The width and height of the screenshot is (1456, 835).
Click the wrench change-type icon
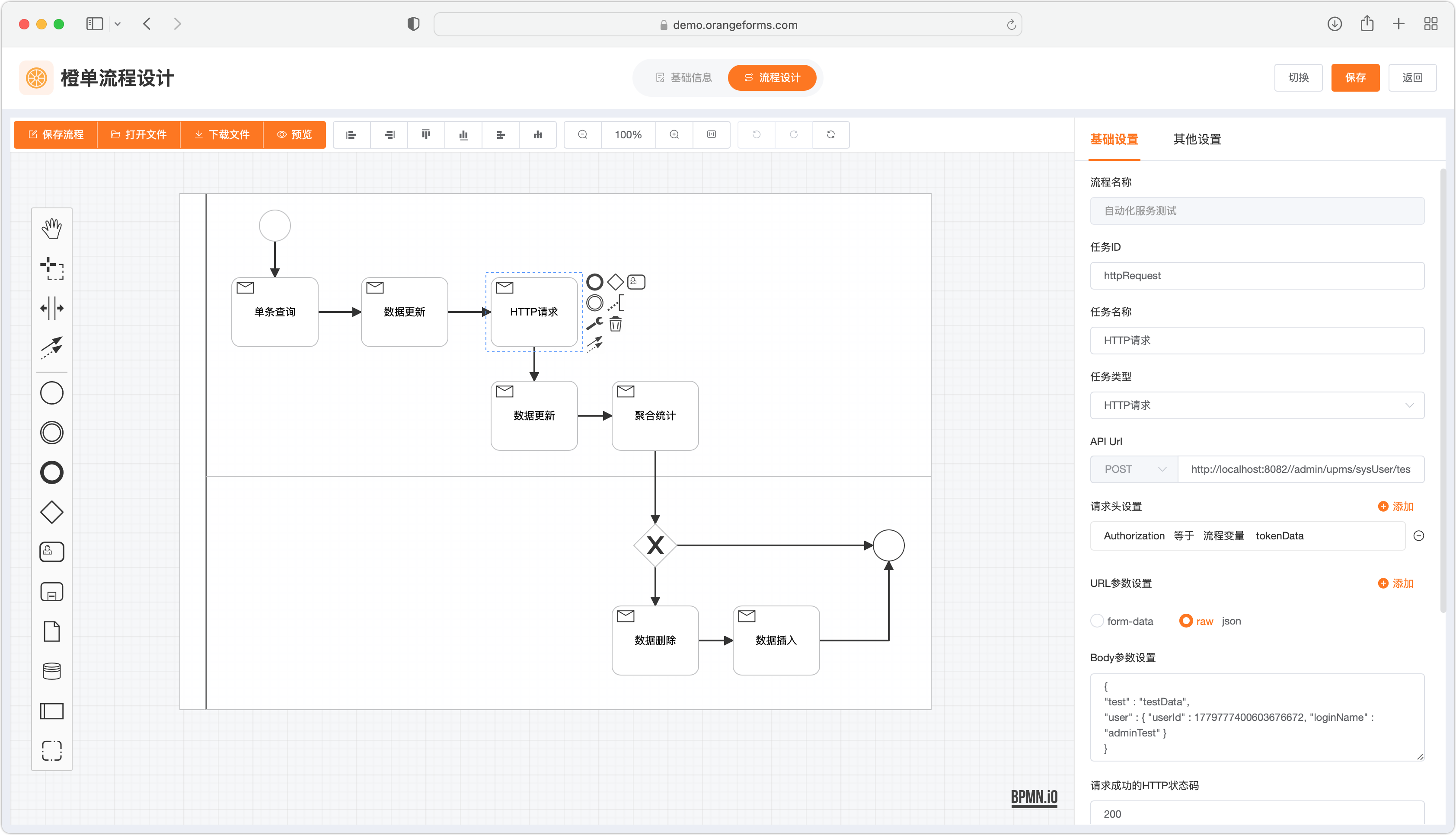click(x=594, y=323)
